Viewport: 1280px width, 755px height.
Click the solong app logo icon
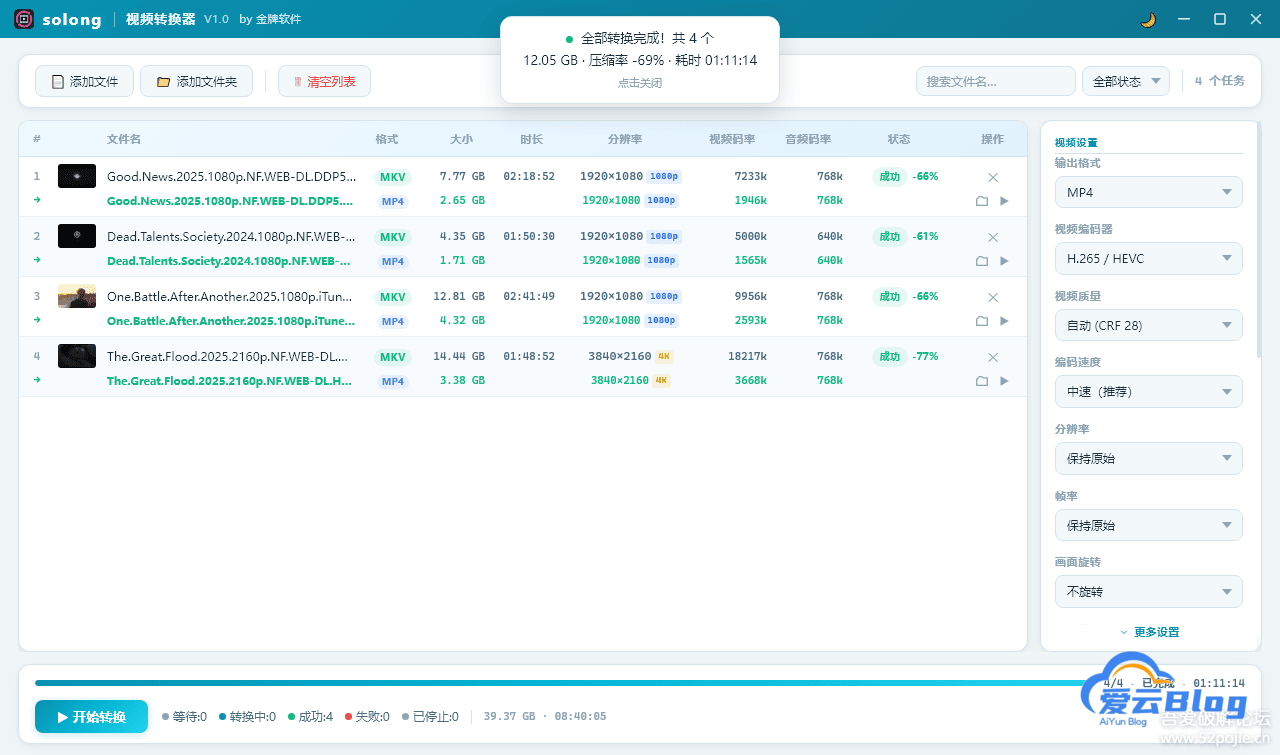[25, 20]
